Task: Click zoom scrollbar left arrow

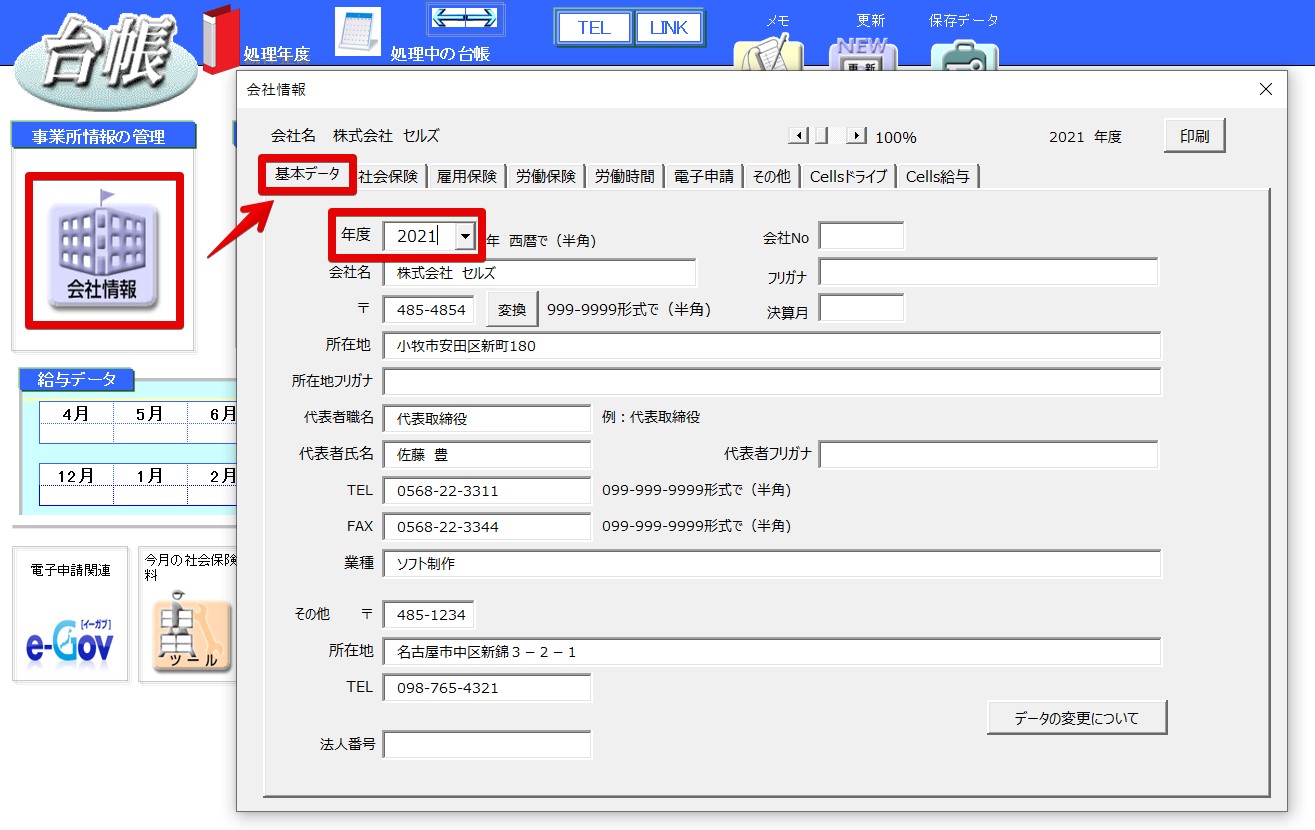Action: [x=798, y=136]
